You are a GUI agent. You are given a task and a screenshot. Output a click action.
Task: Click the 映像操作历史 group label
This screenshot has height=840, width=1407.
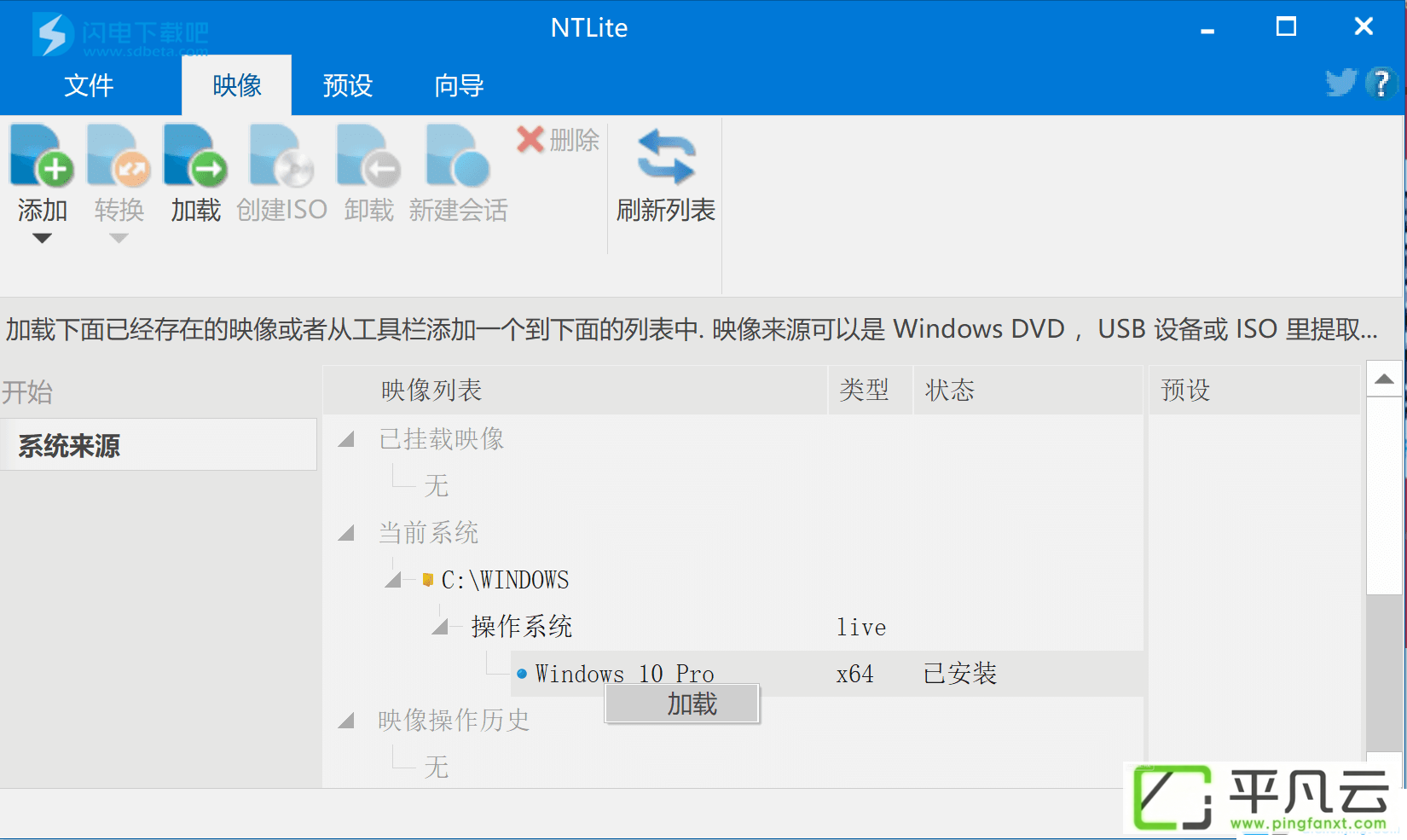tap(454, 721)
